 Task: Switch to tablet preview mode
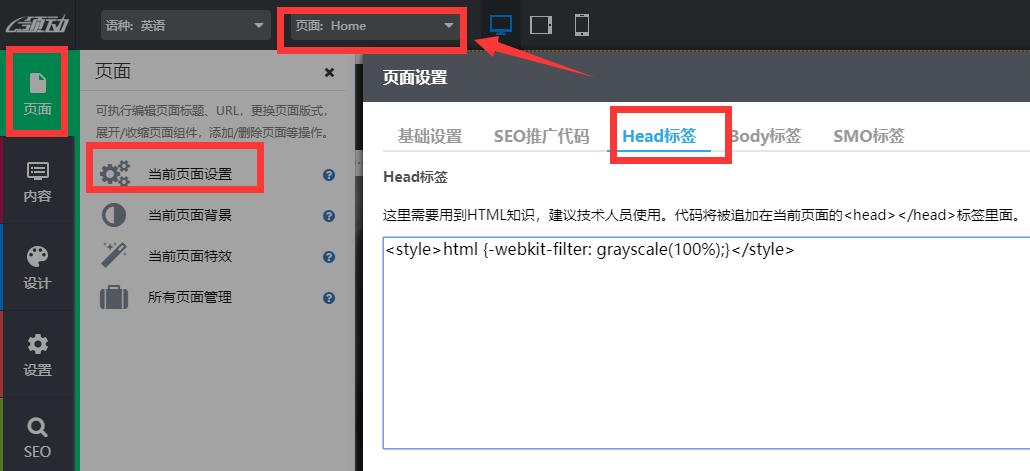tap(541, 25)
